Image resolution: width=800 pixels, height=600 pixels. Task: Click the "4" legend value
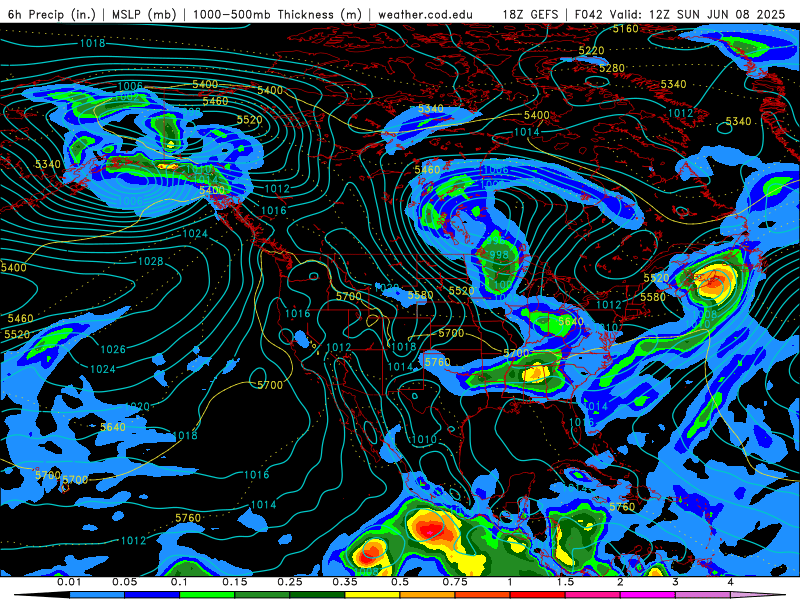[731, 582]
